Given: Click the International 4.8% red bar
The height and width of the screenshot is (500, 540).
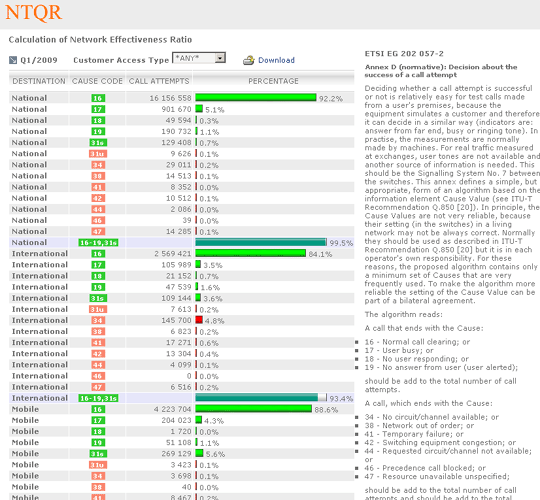Looking at the screenshot, I should coord(199,320).
